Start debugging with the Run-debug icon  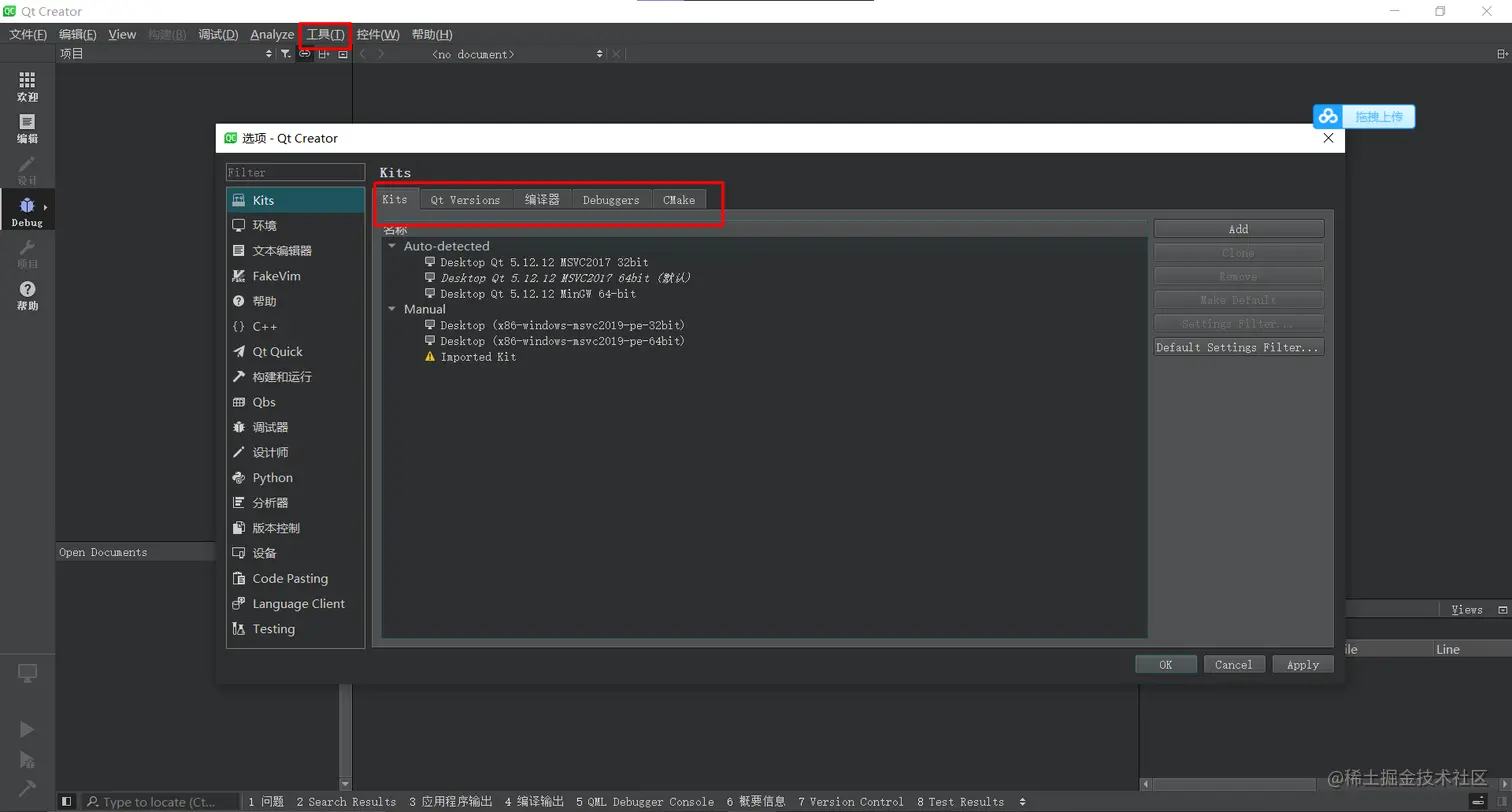click(27, 759)
